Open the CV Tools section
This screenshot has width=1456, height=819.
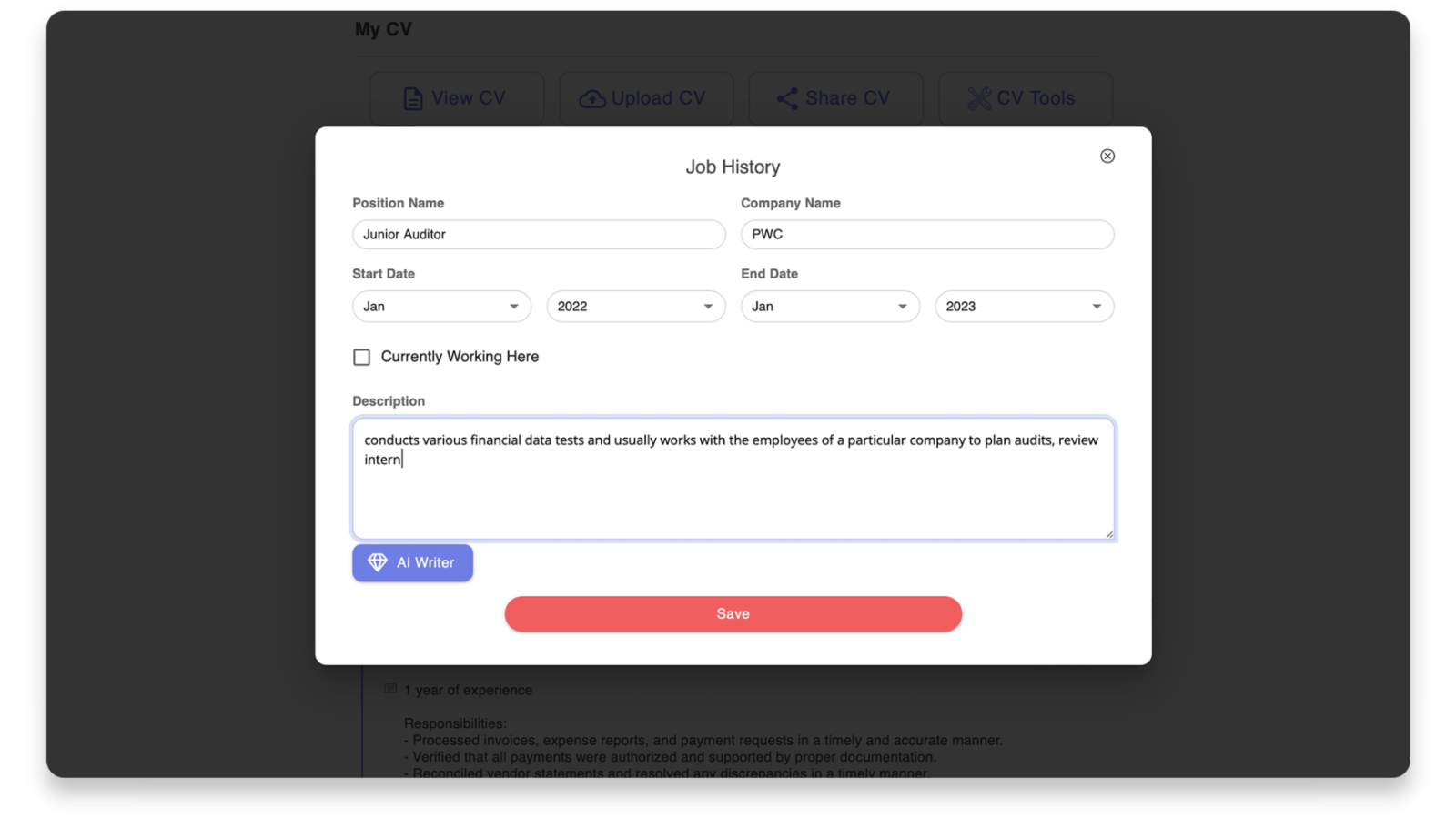coord(1026,97)
